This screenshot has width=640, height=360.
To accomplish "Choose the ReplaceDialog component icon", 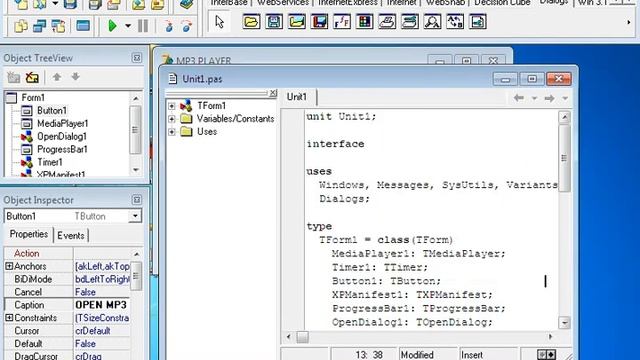I will tap(455, 22).
